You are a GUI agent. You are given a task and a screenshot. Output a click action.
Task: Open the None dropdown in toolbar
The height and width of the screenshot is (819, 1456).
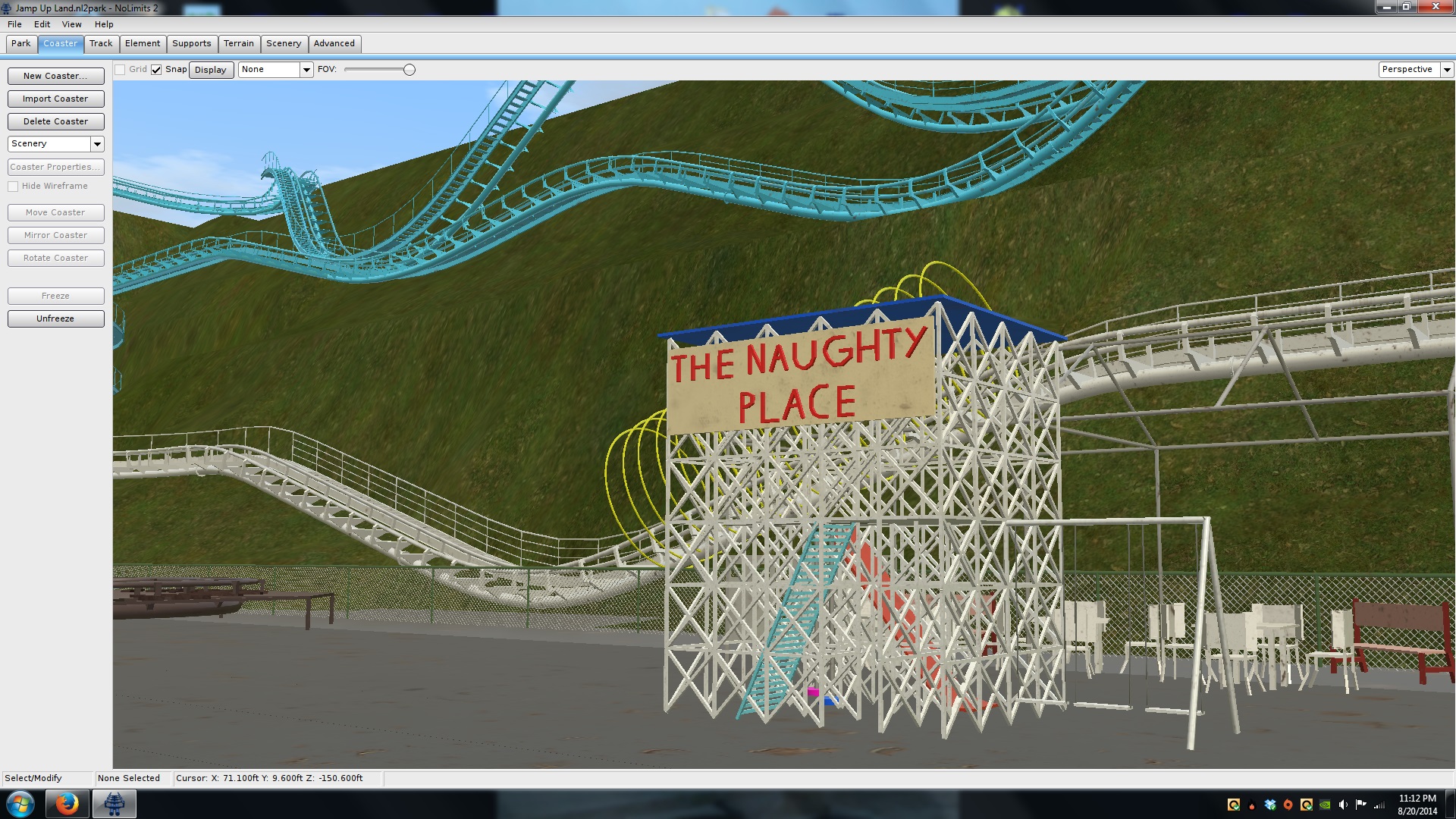click(306, 70)
